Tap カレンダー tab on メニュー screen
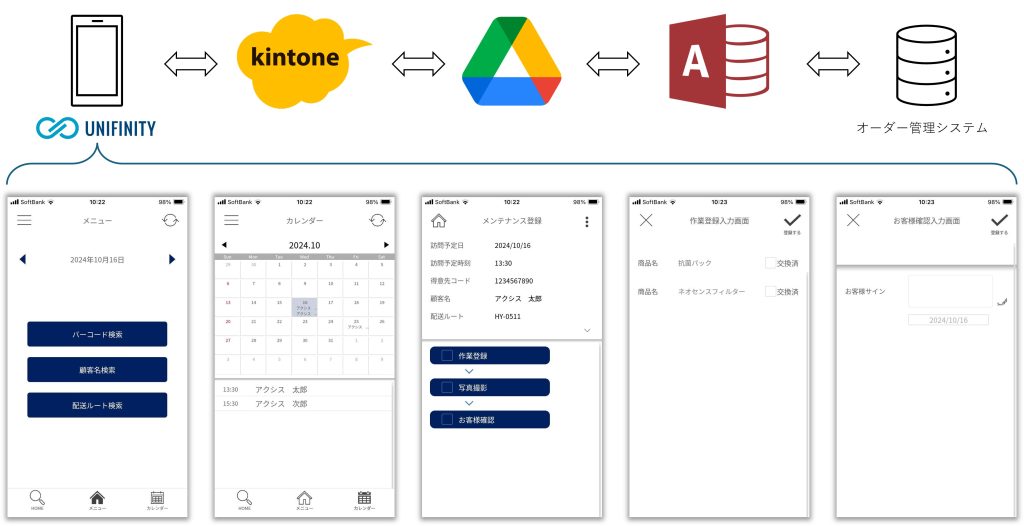 157,500
